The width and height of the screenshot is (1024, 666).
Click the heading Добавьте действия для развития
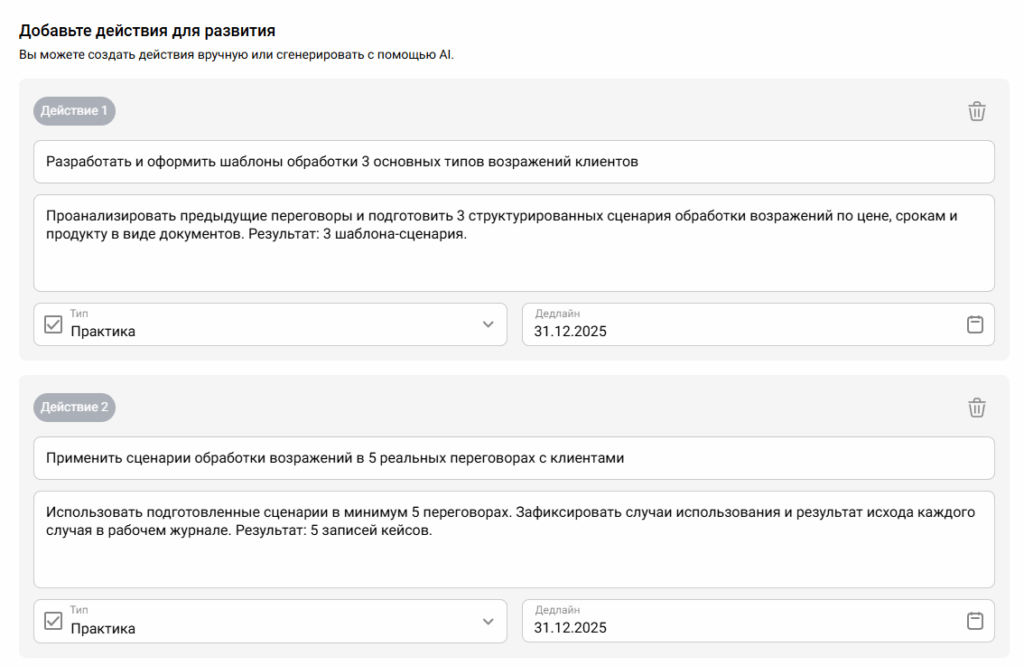point(147,31)
